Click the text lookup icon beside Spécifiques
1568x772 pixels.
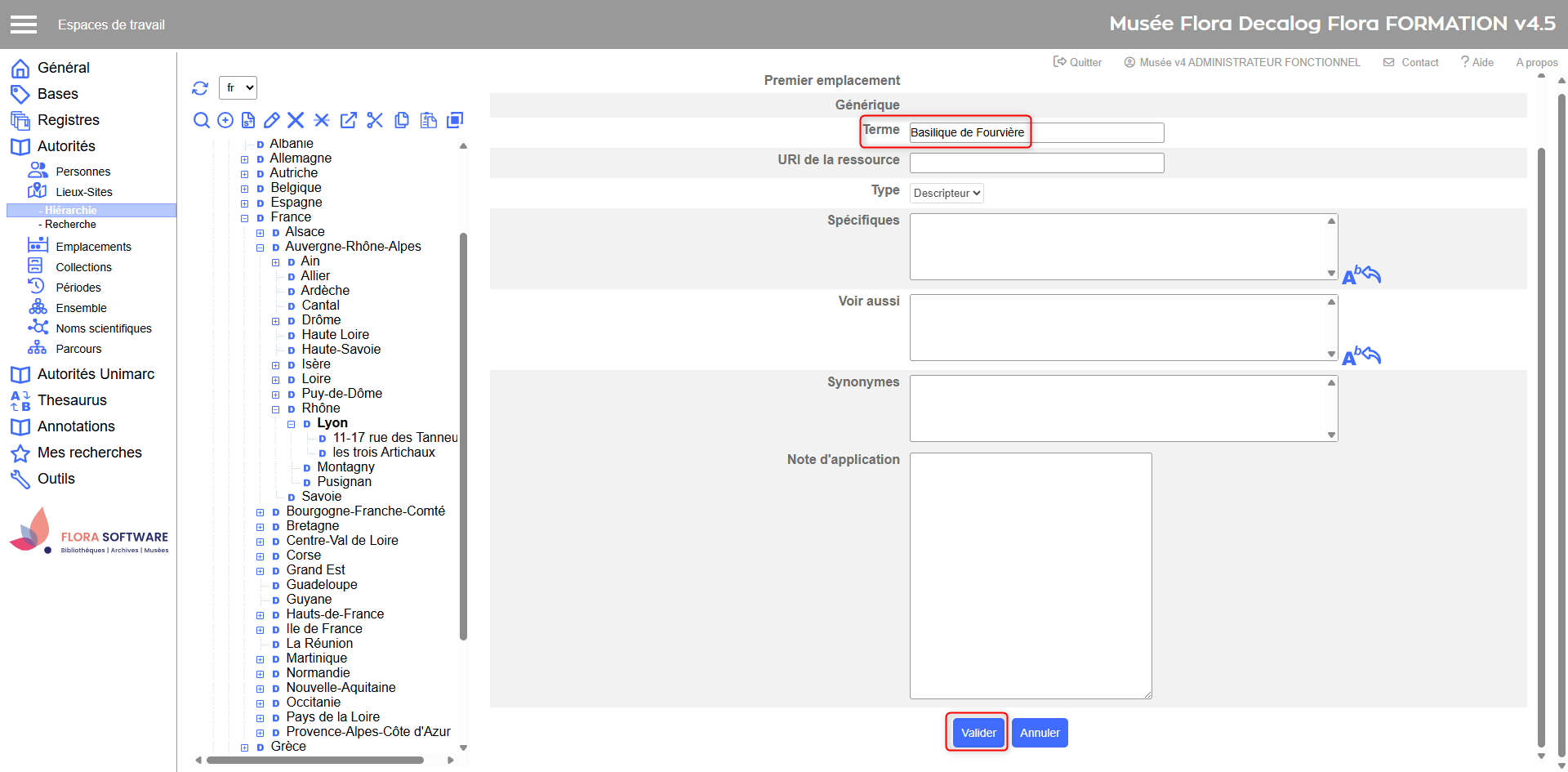[x=1361, y=275]
